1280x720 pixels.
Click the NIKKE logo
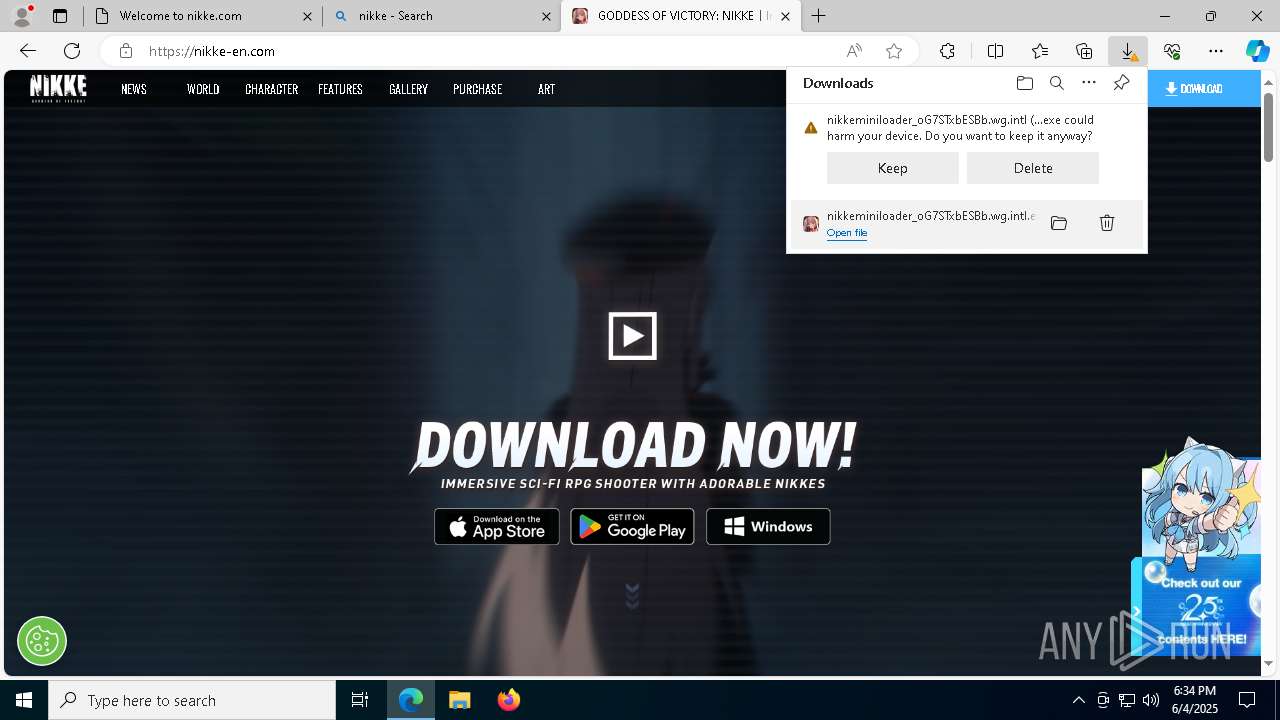click(58, 88)
